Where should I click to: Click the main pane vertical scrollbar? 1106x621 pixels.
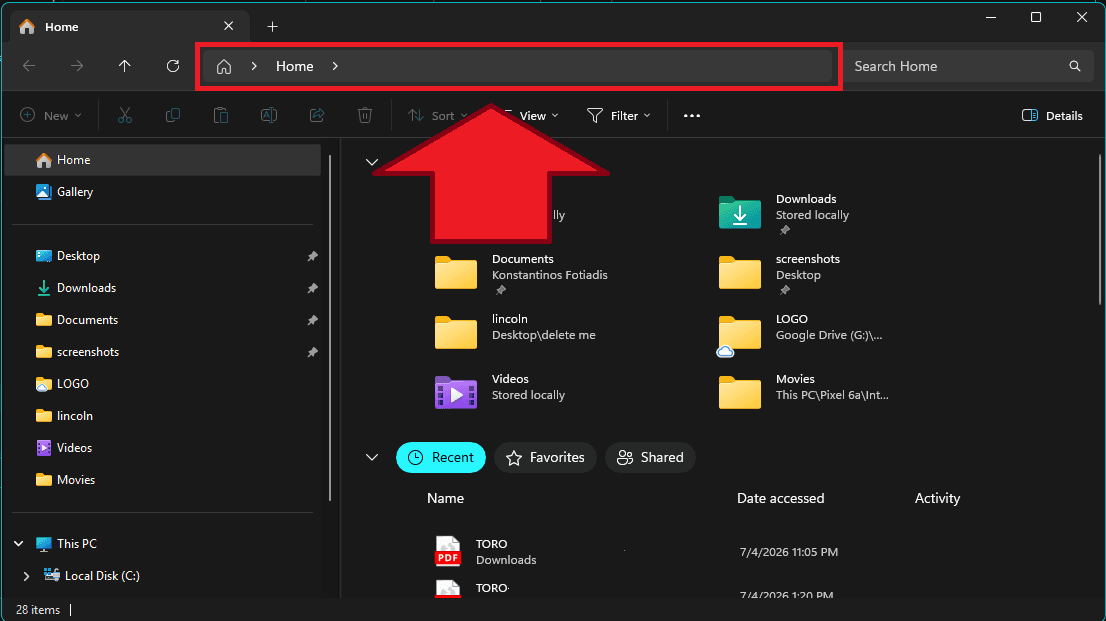pyautogui.click(x=1100, y=229)
